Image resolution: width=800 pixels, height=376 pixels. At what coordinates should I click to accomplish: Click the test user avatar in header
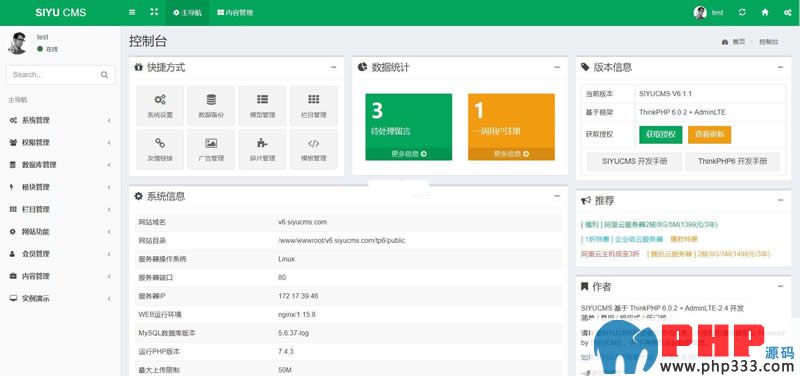tap(700, 13)
